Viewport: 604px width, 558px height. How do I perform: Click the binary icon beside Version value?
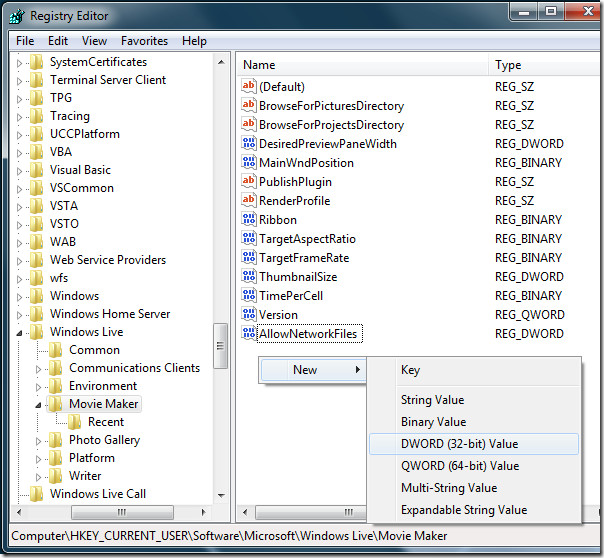249,314
